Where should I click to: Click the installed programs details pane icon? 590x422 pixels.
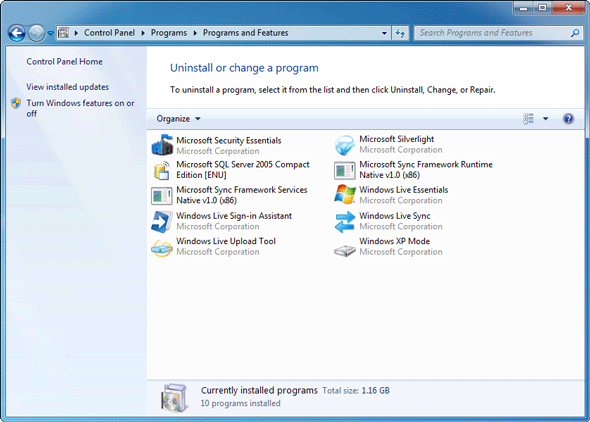click(174, 398)
